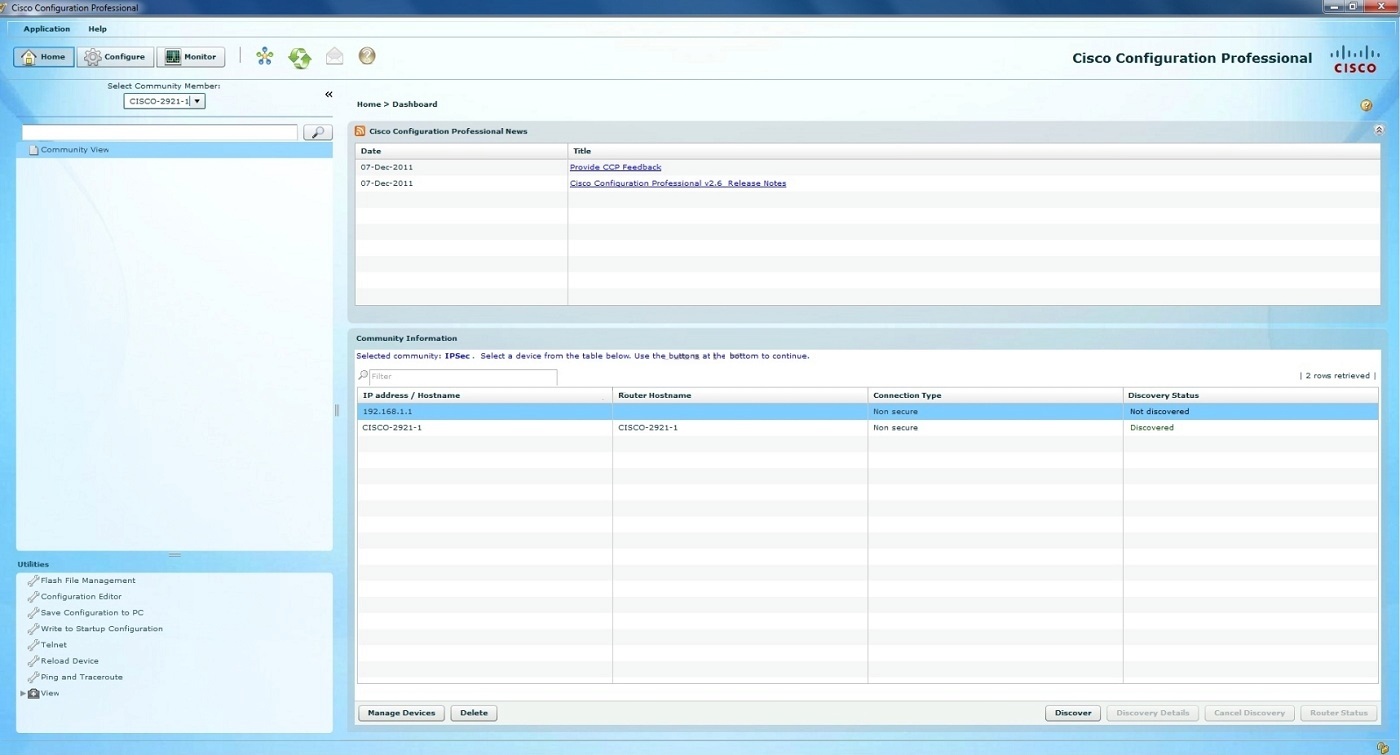Click the left panel search field

[160, 132]
